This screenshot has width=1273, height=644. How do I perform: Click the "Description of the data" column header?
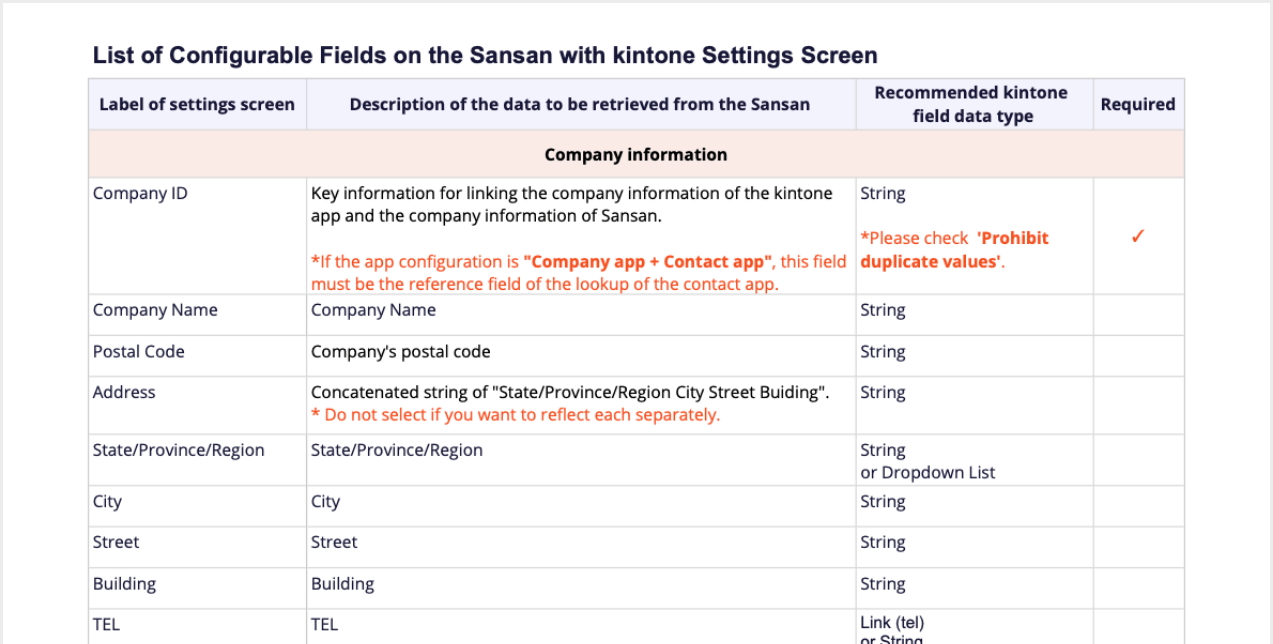click(580, 104)
